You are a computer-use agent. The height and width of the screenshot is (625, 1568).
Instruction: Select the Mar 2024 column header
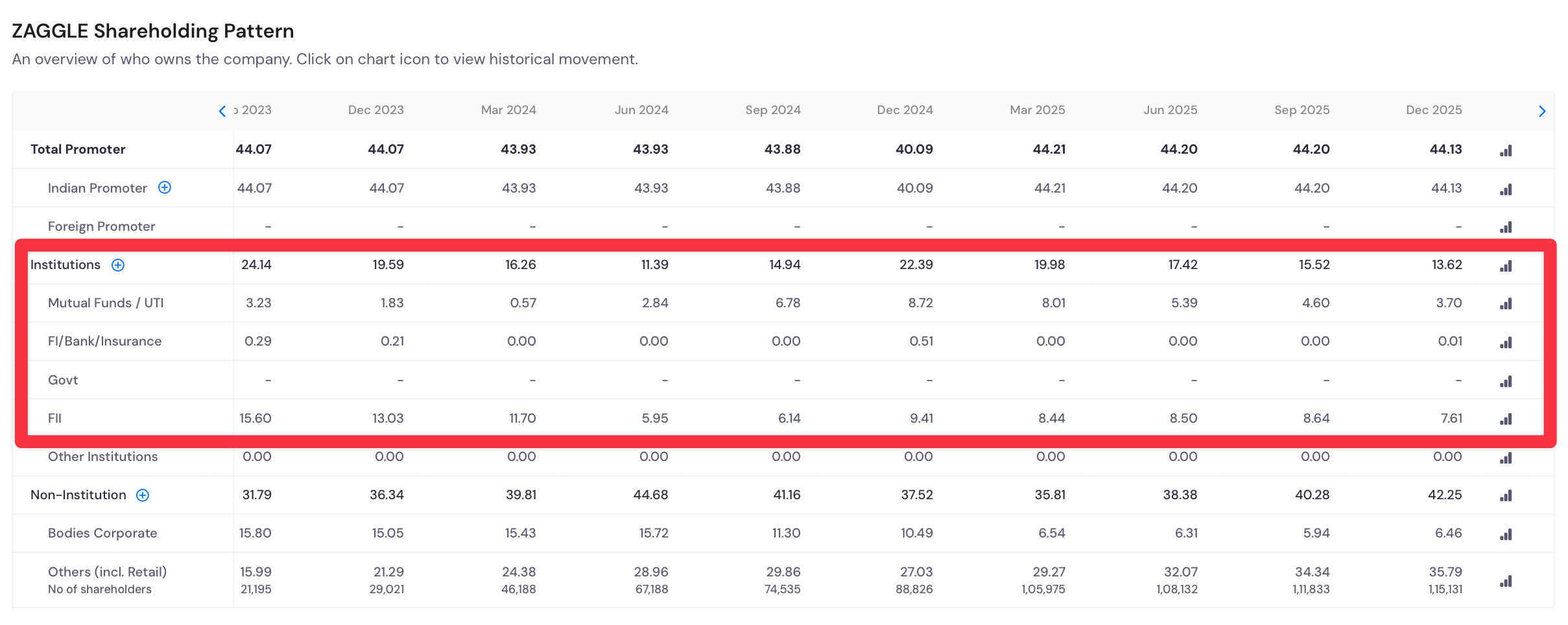coord(508,110)
